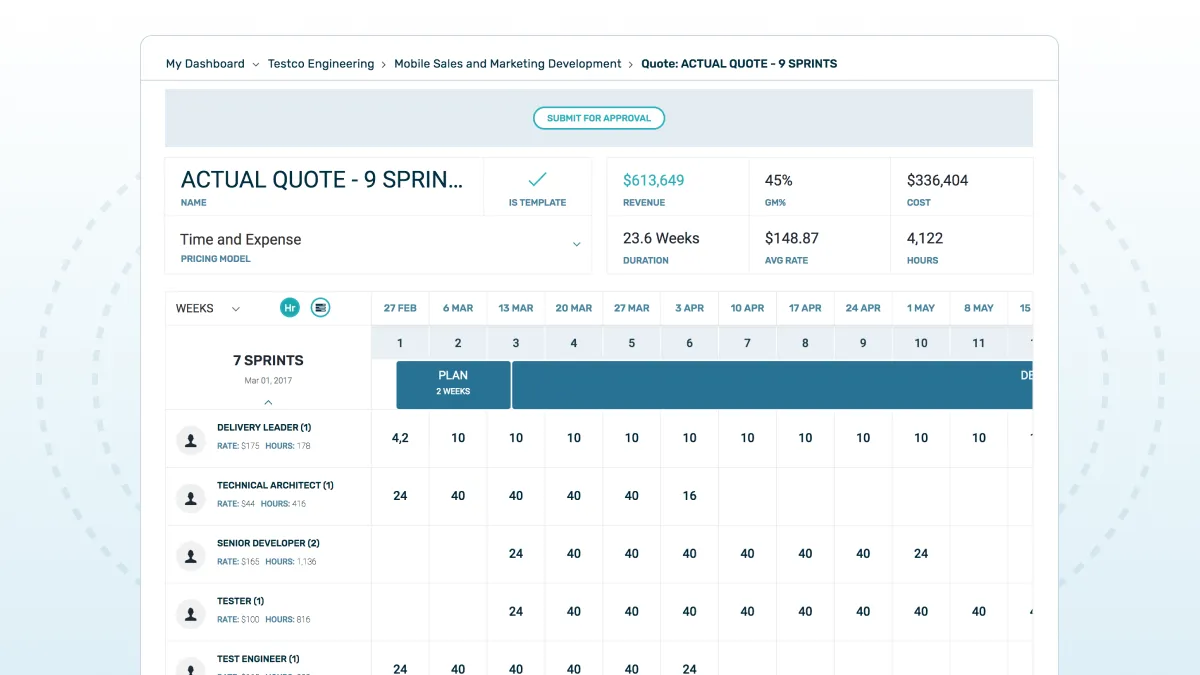Screen dimensions: 1200x675
Task: Go to Testco Engineering breadcrumb
Action: click(x=321, y=64)
